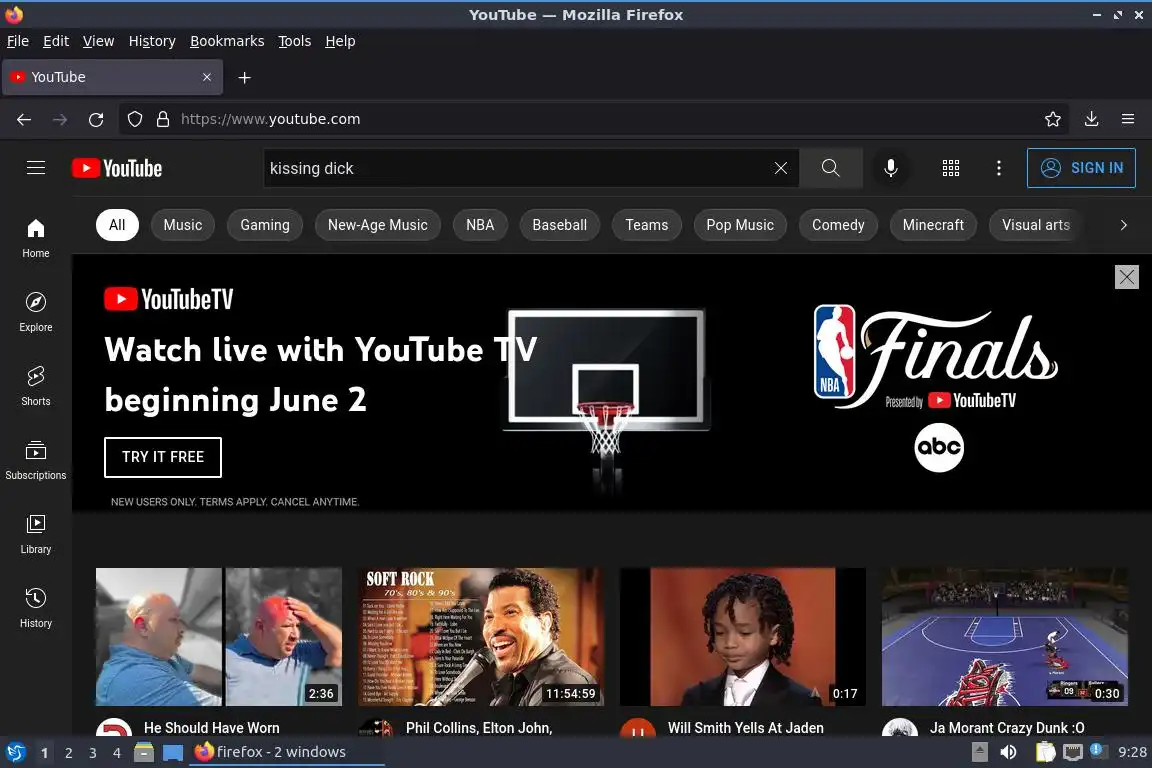The image size is (1152, 768).
Task: Open the Soft Rock video thumbnail
Action: click(480, 636)
